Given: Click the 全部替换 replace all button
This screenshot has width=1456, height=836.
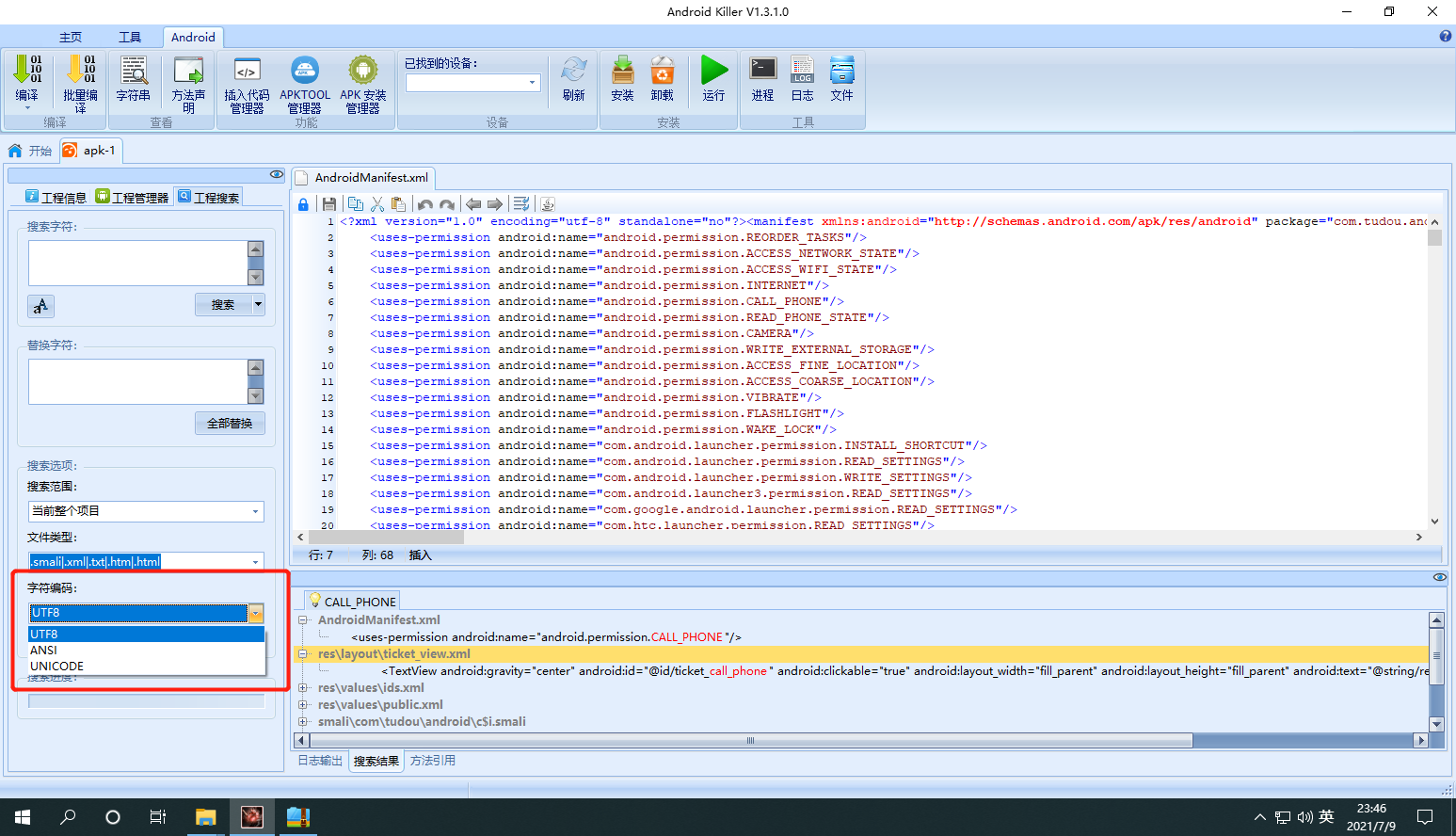Looking at the screenshot, I should 230,423.
